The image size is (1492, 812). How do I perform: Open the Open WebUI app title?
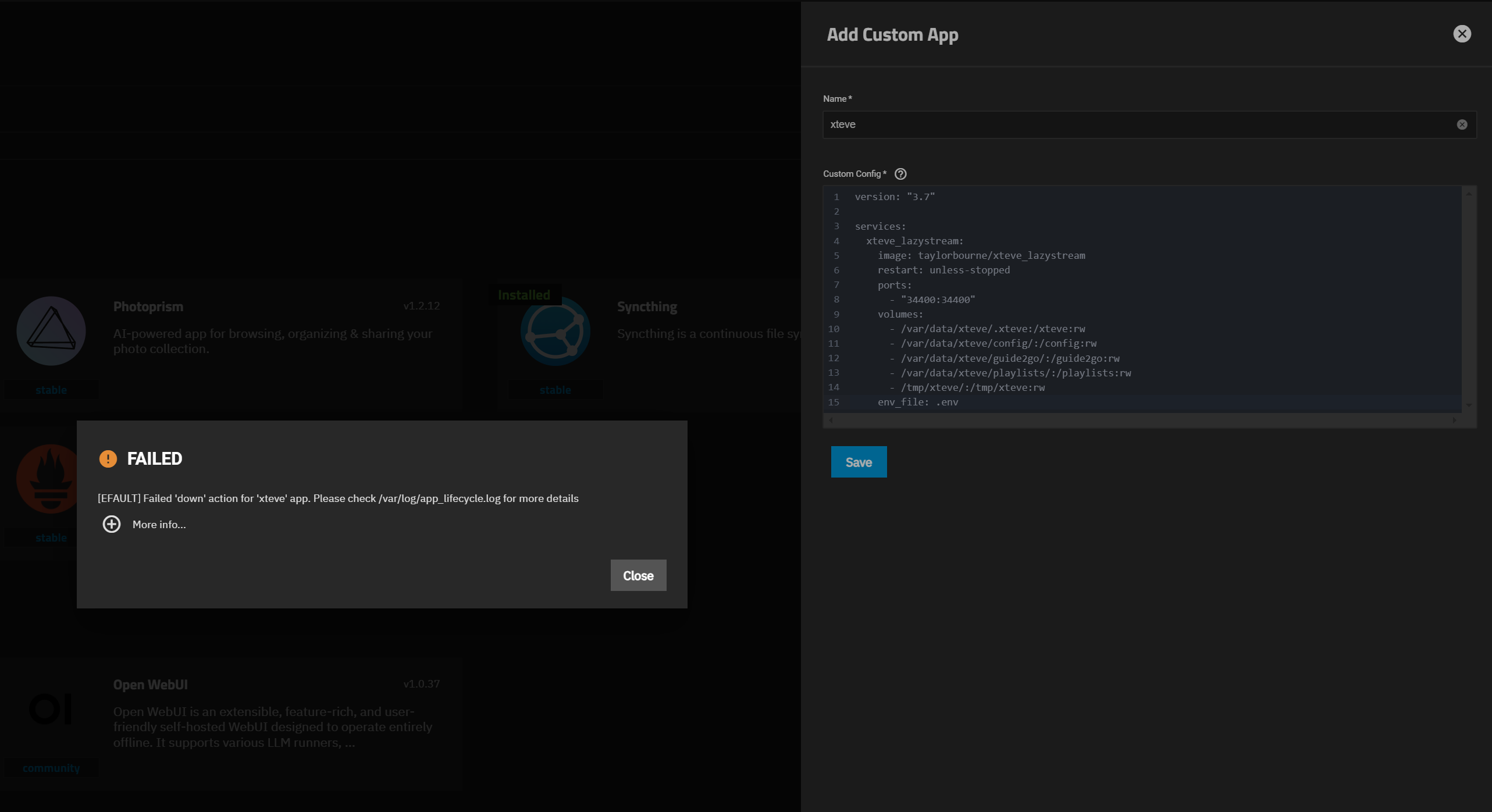click(151, 685)
